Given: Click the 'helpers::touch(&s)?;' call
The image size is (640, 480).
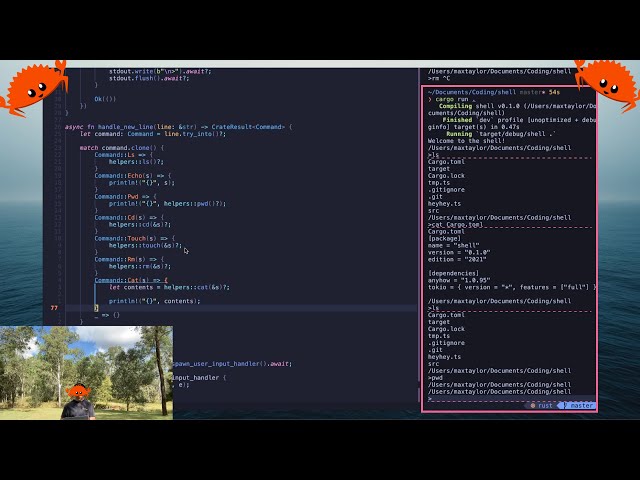Looking at the screenshot, I should coord(145,245).
